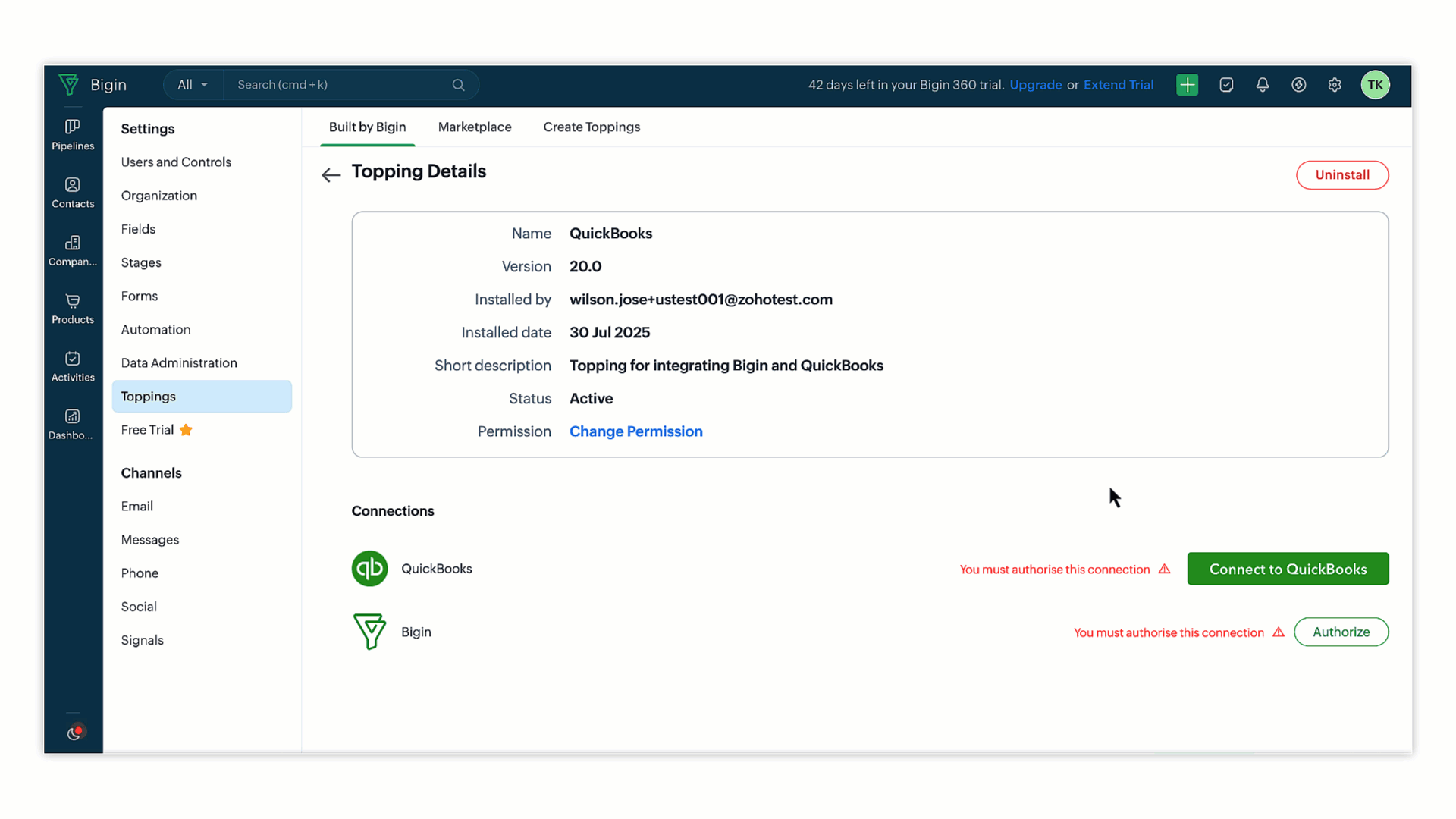Open Social channel settings
This screenshot has width=1456, height=819.
click(139, 607)
